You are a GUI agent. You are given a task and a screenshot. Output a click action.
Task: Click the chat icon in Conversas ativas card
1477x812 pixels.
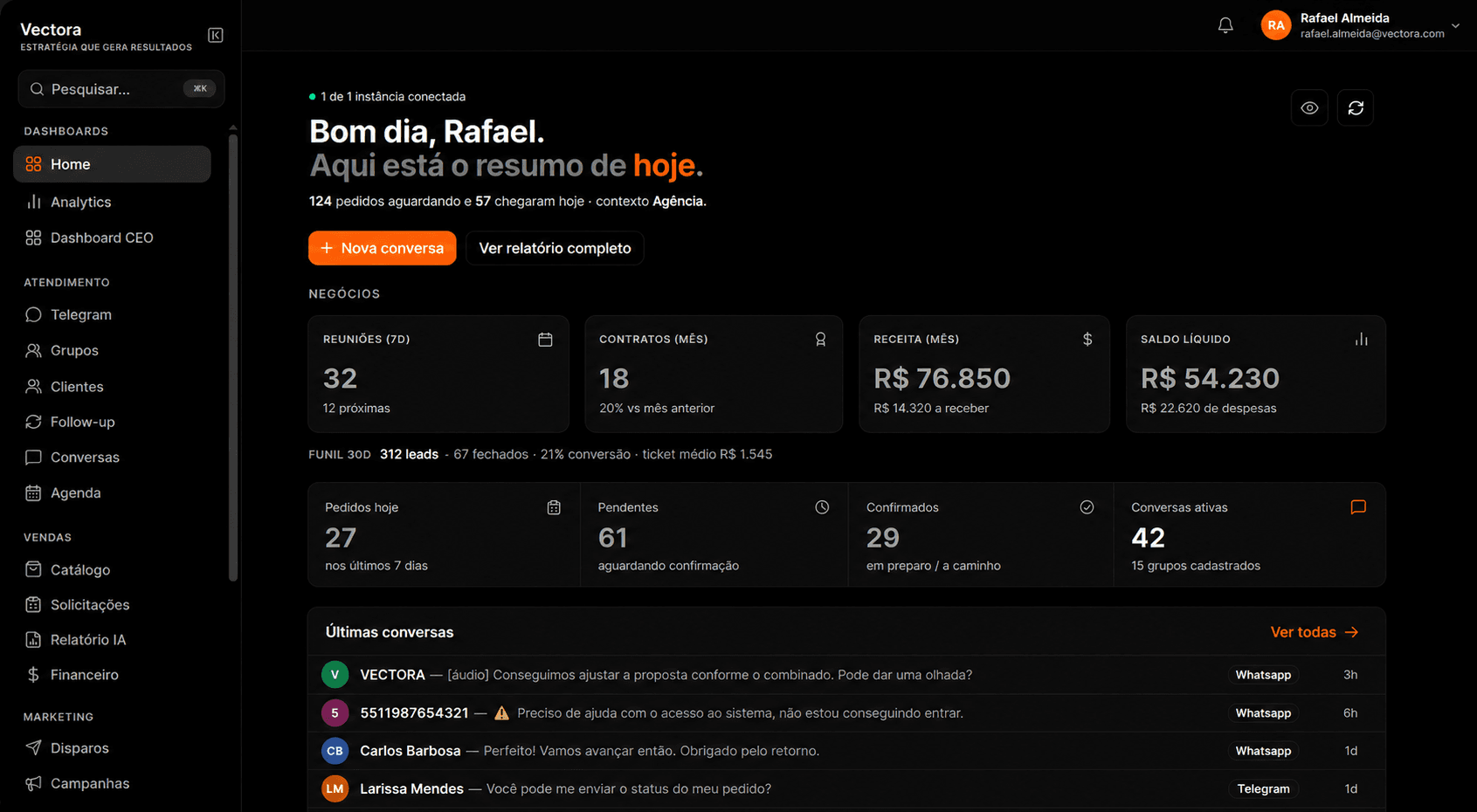(x=1358, y=507)
